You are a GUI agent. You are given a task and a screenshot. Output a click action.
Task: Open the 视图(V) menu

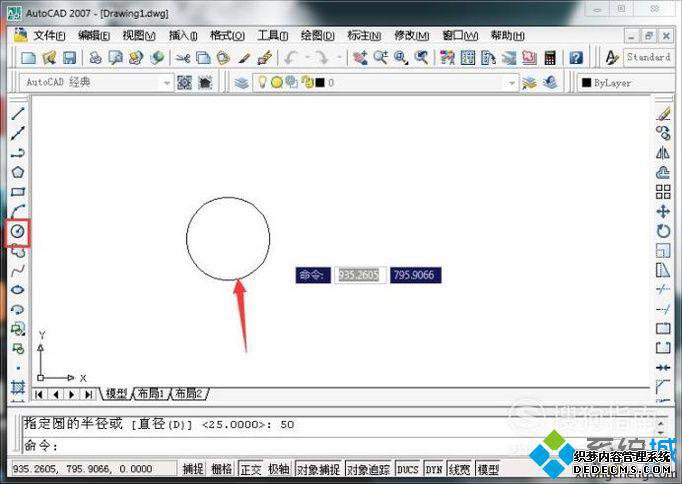[139, 35]
